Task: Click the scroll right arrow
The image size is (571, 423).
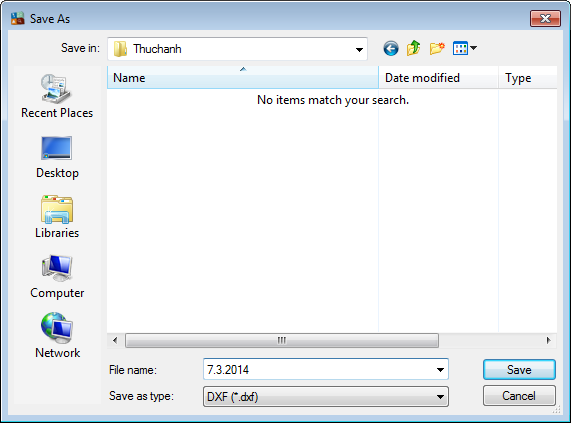Action: pyautogui.click(x=549, y=341)
